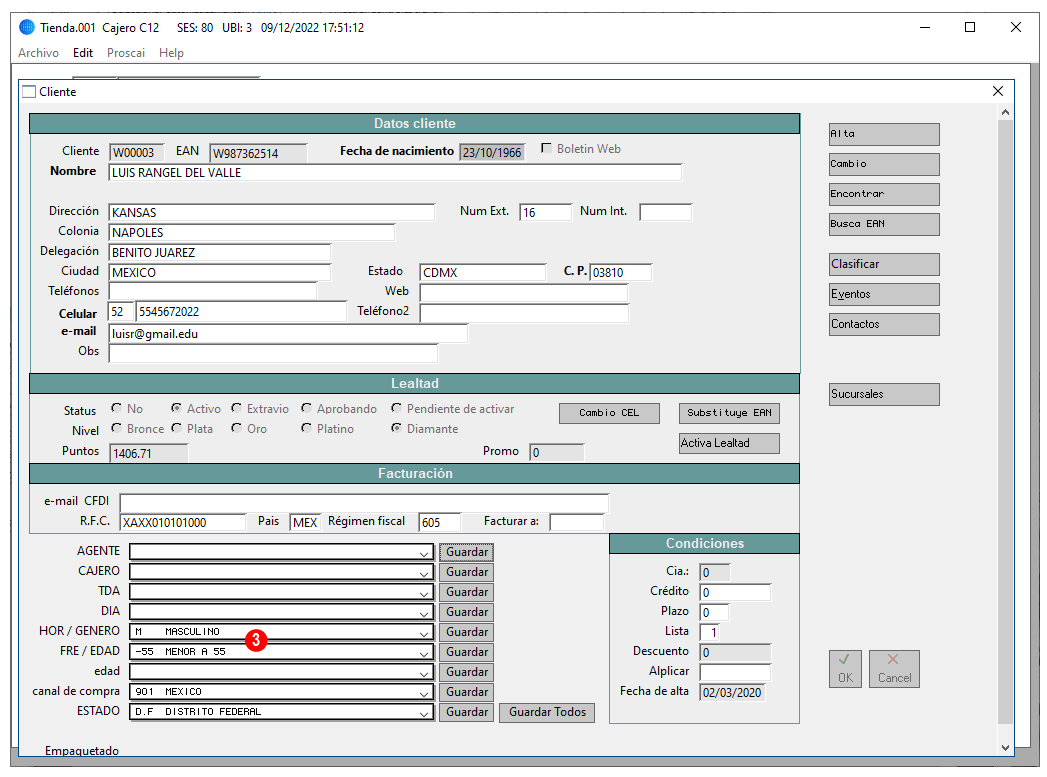Click the vertical scrollbar thumb
This screenshot has width=1047, height=777.
[1005, 422]
